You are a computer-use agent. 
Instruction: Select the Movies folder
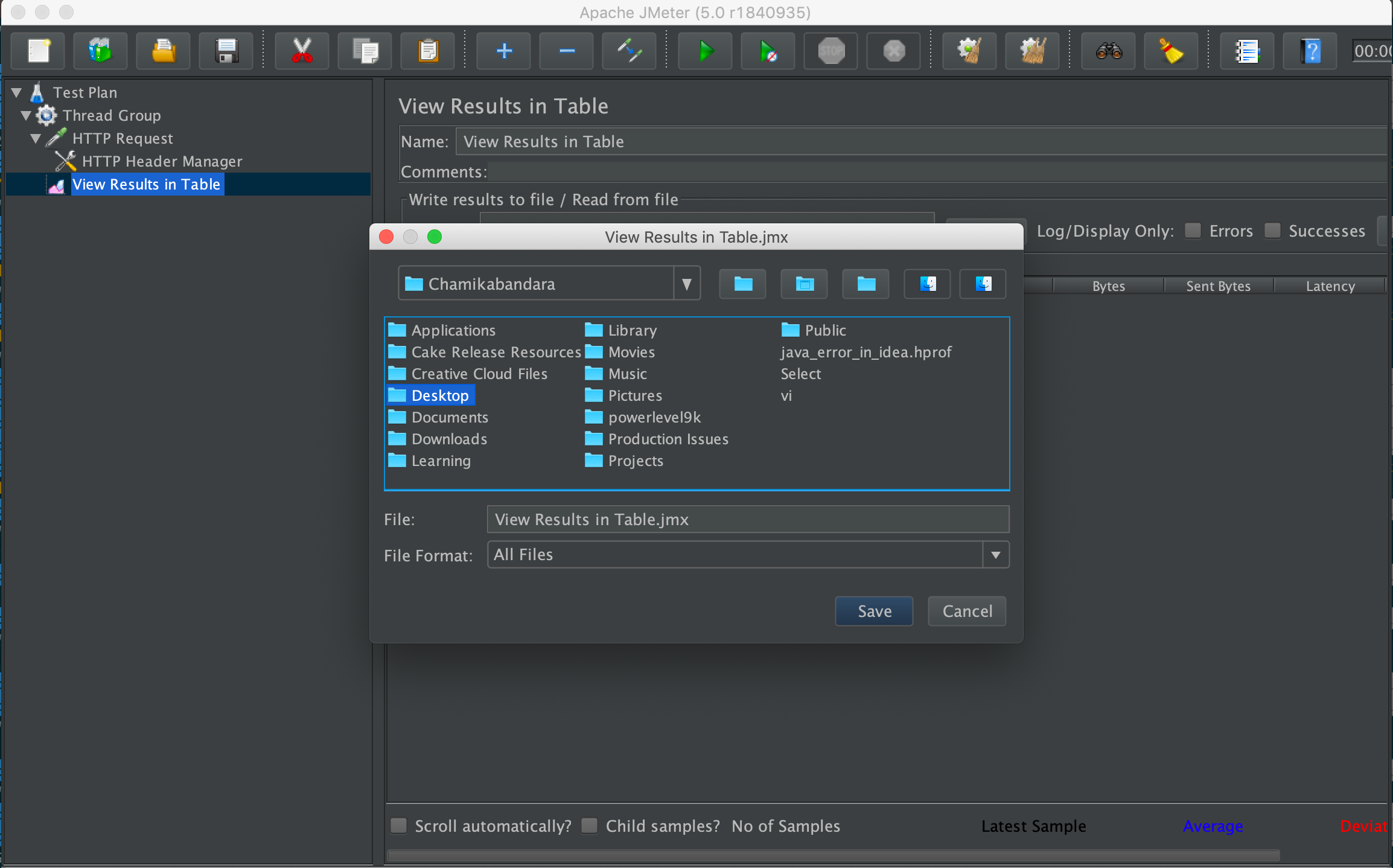coord(620,352)
